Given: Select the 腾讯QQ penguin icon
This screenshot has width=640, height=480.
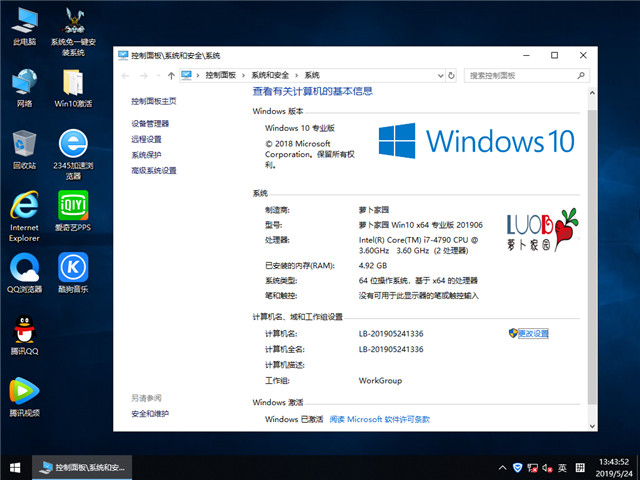Looking at the screenshot, I should click(x=24, y=335).
